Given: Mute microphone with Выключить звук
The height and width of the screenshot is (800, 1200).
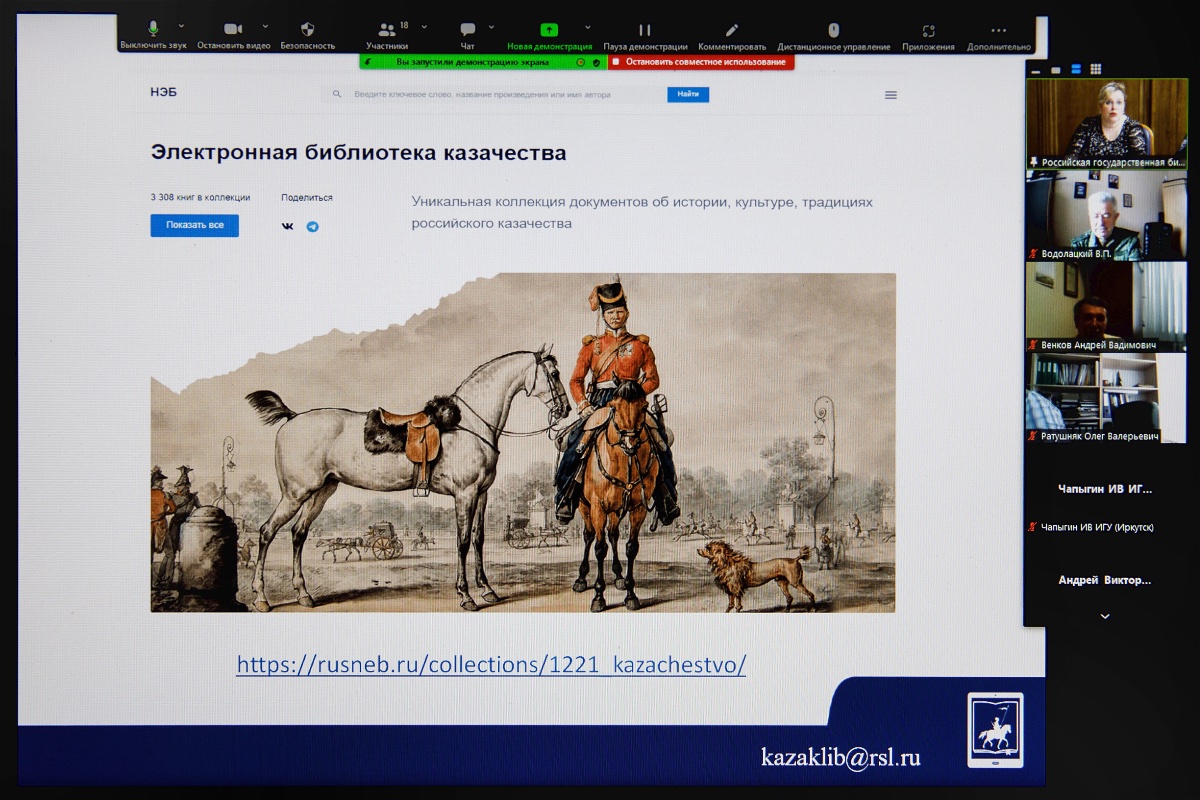Looking at the screenshot, I should pos(153,30).
